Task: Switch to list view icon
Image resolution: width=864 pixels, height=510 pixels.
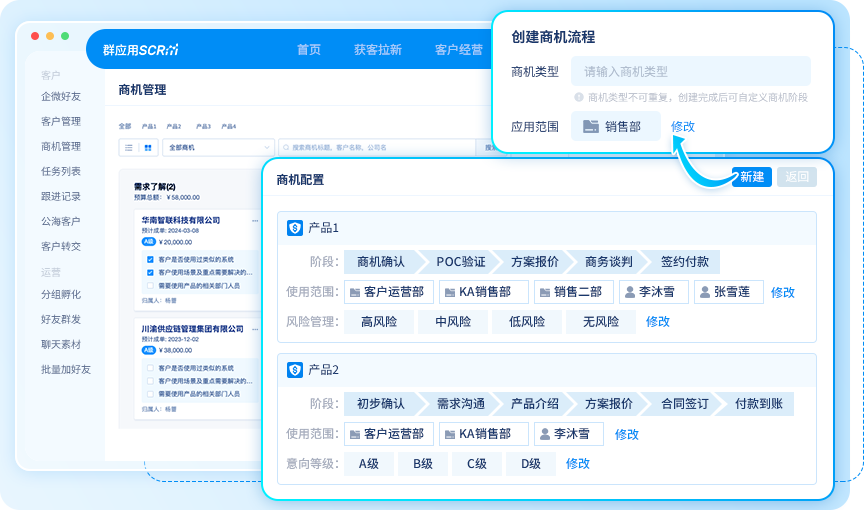Action: pos(129,148)
